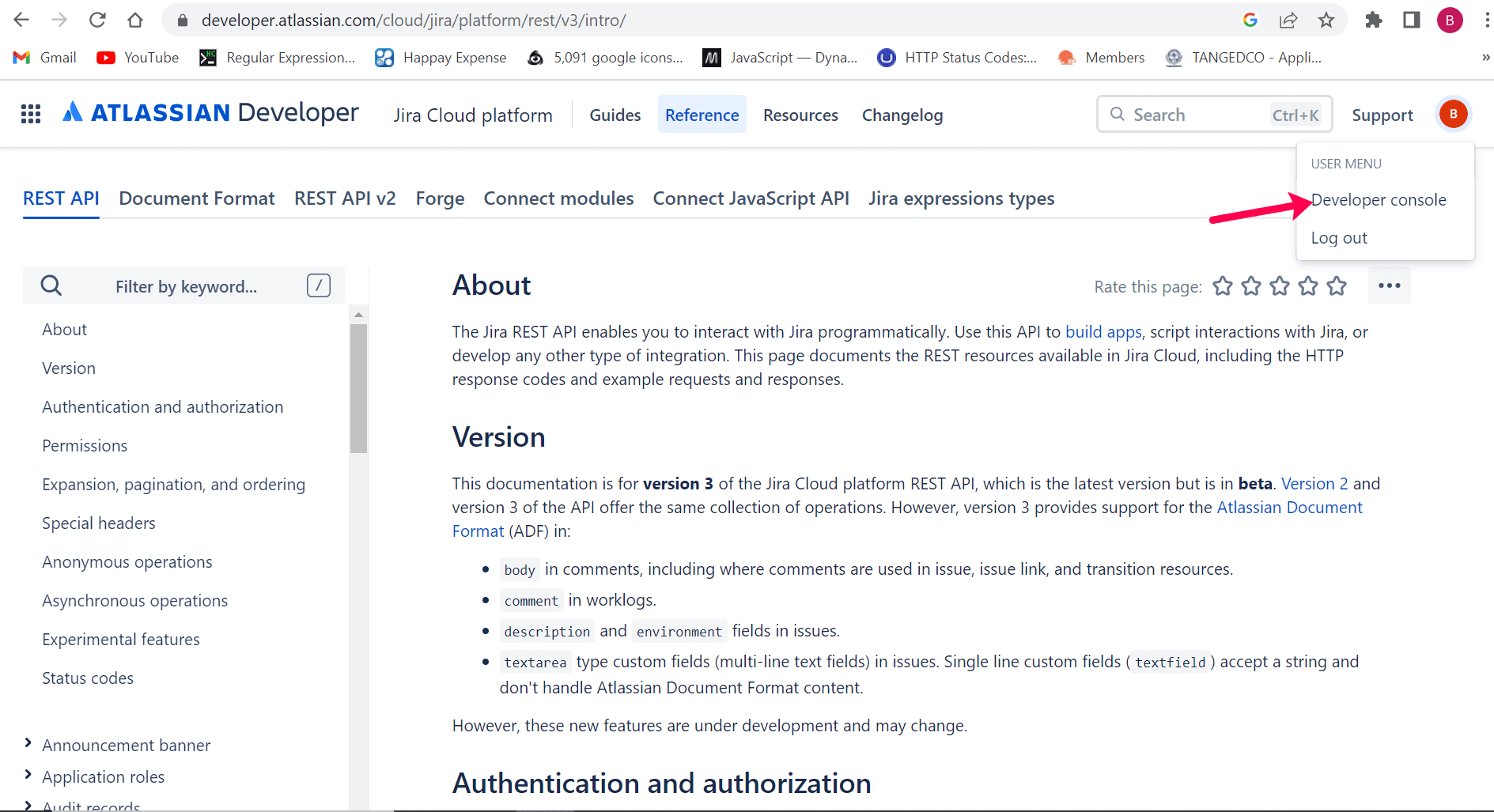Select Developer console from the user menu
Screen dimensions: 1494x812
click(x=1379, y=200)
